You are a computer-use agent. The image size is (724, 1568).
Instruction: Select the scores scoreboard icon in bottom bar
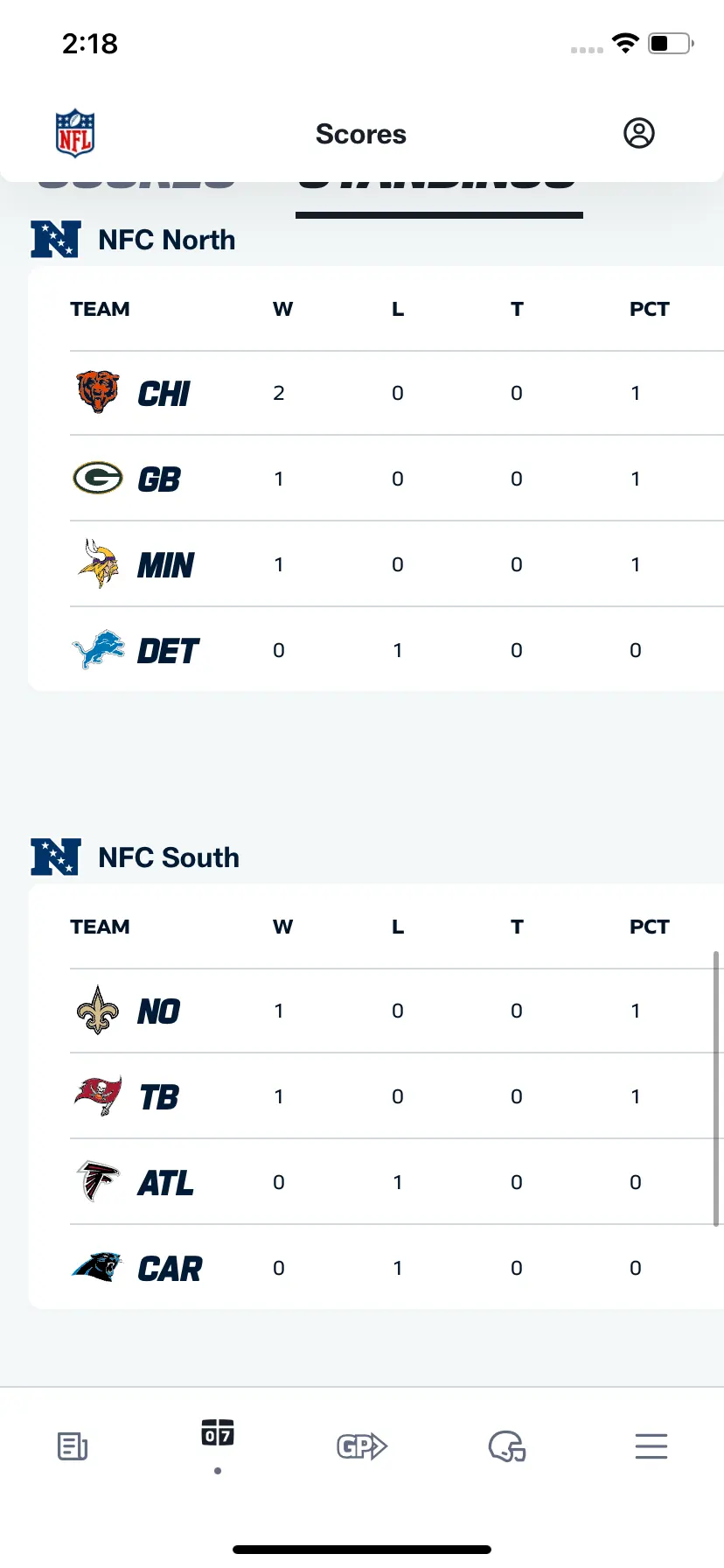[218, 1433]
